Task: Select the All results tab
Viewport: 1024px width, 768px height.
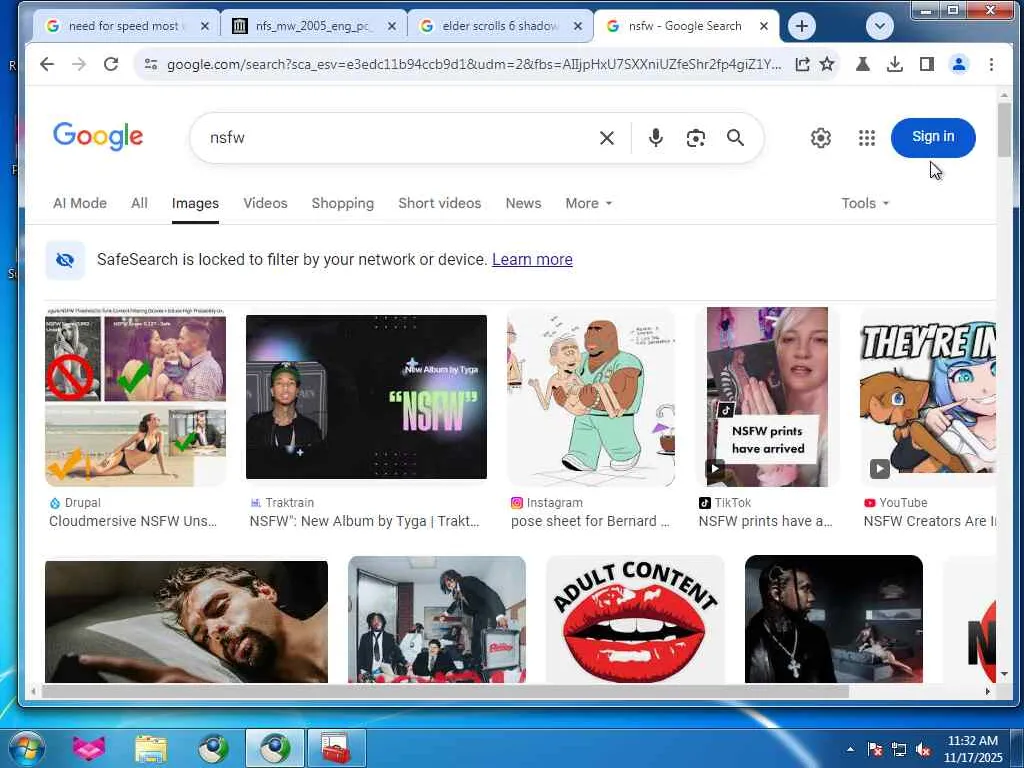Action: 139,203
